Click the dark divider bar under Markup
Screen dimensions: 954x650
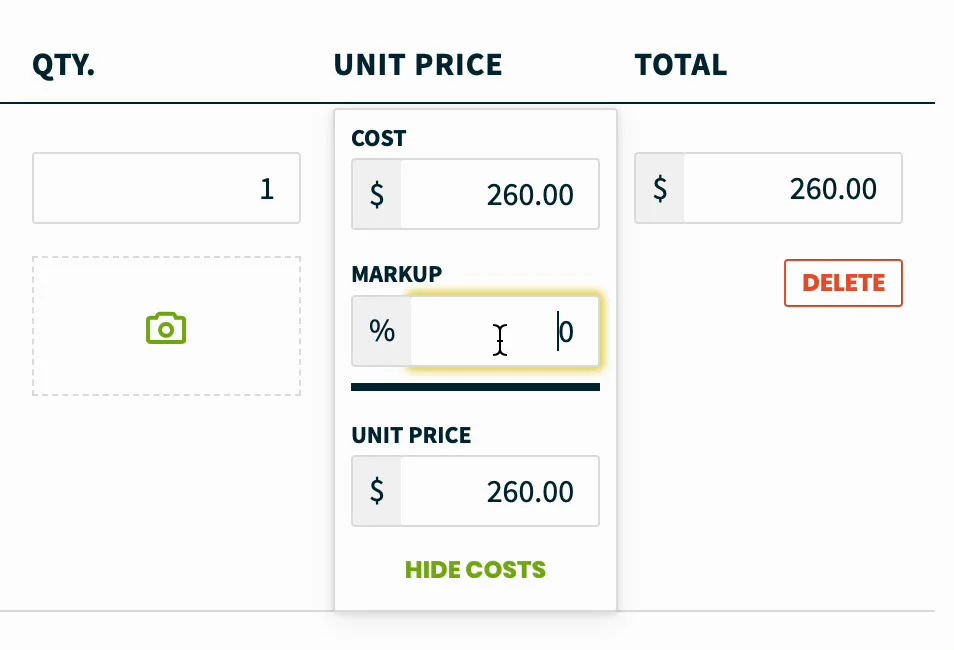pyautogui.click(x=475, y=387)
